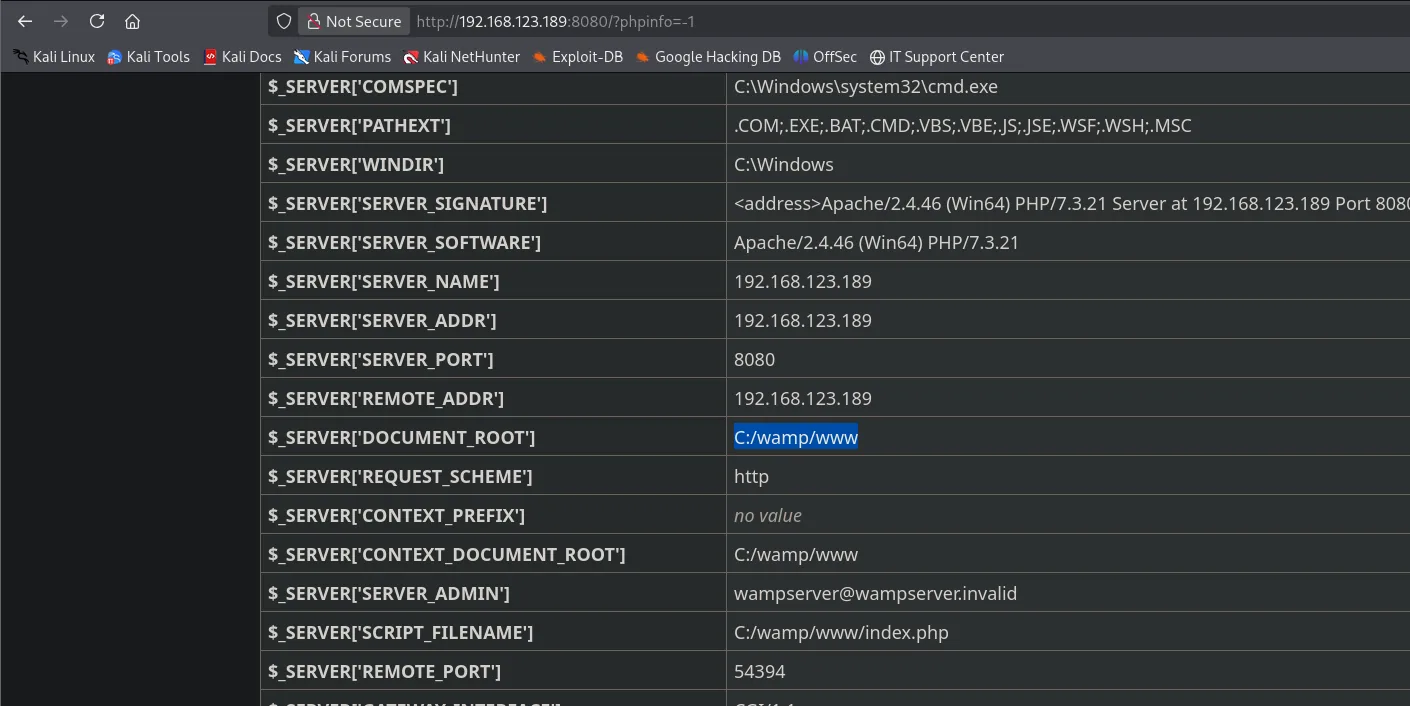Click the 54394 remote port value
Screen dimensions: 1410x706
760,672
